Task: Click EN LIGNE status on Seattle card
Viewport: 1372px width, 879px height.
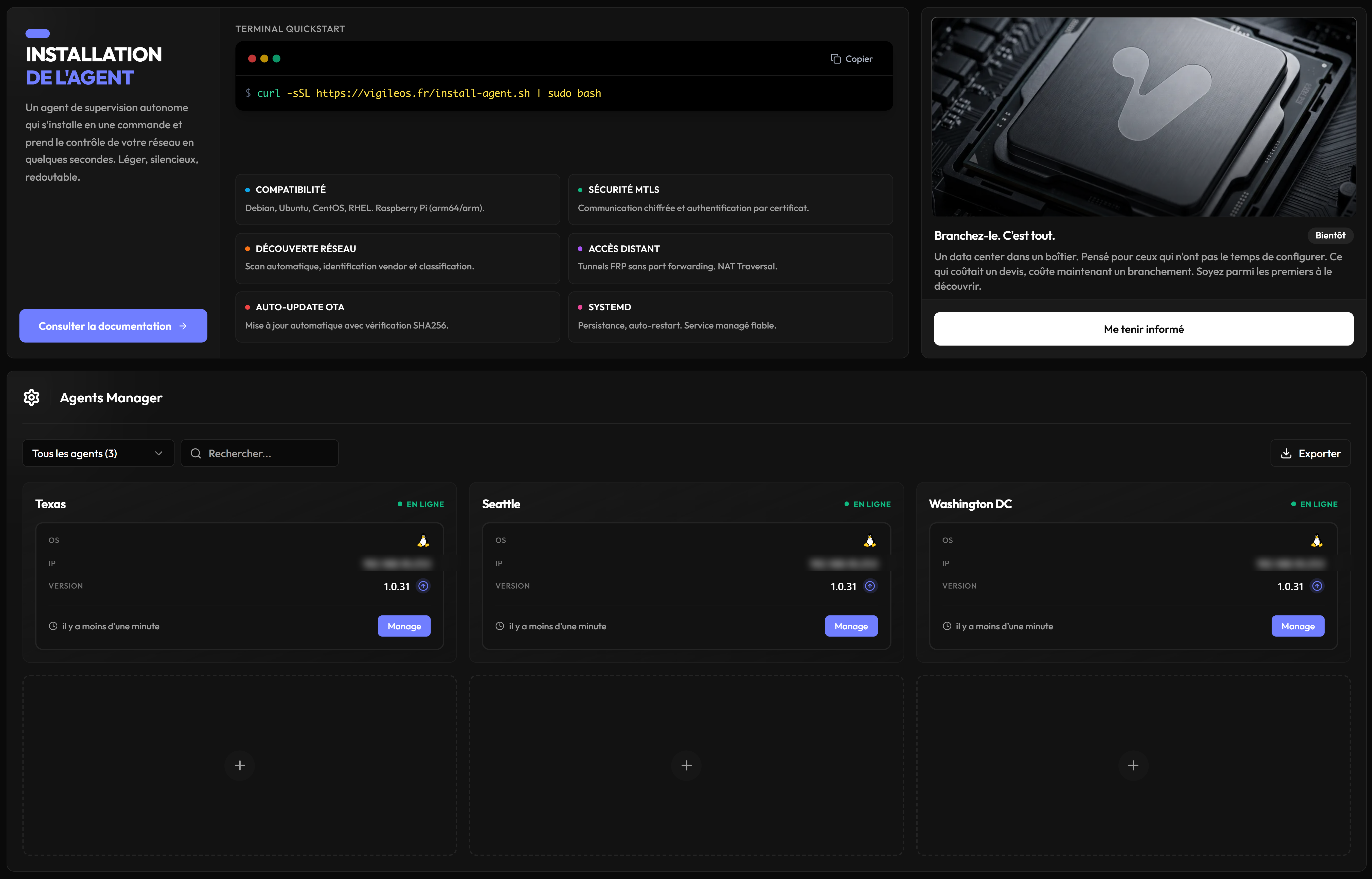Action: tap(867, 504)
